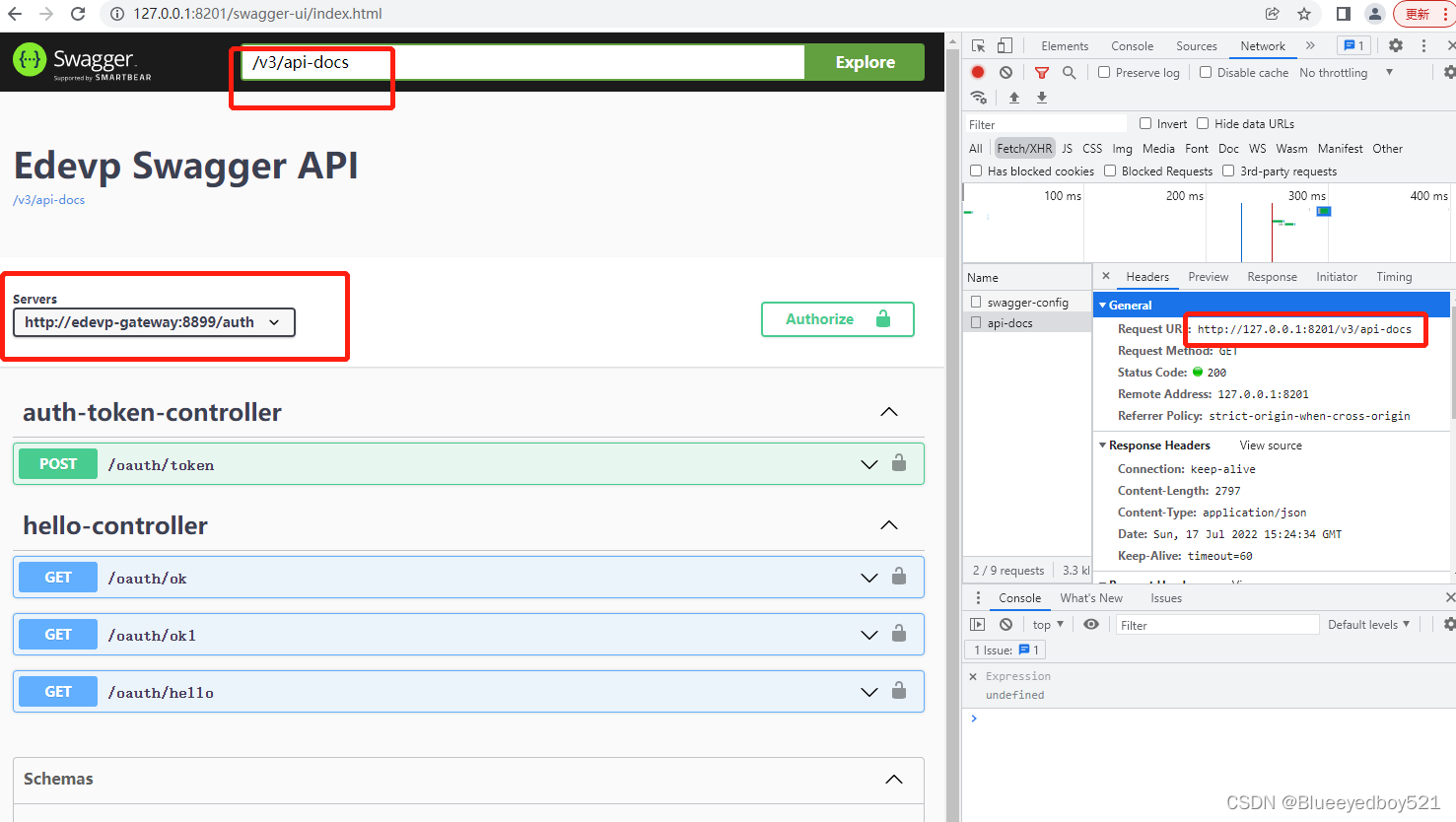The width and height of the screenshot is (1456, 822).
Task: Check the Hide data URLs option
Action: coord(1202,123)
